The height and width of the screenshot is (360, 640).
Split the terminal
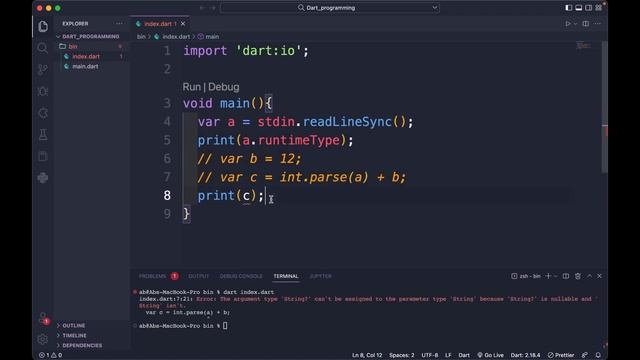[x=566, y=276]
